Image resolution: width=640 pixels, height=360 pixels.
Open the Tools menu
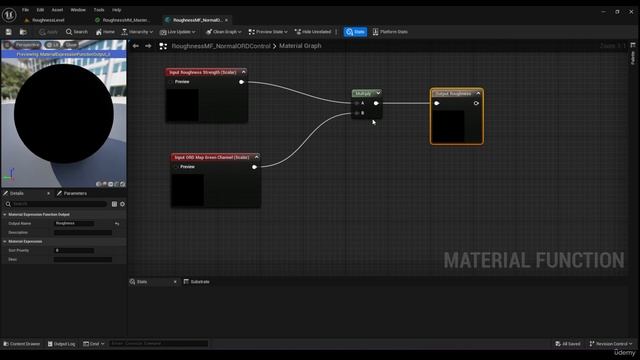tap(99, 10)
